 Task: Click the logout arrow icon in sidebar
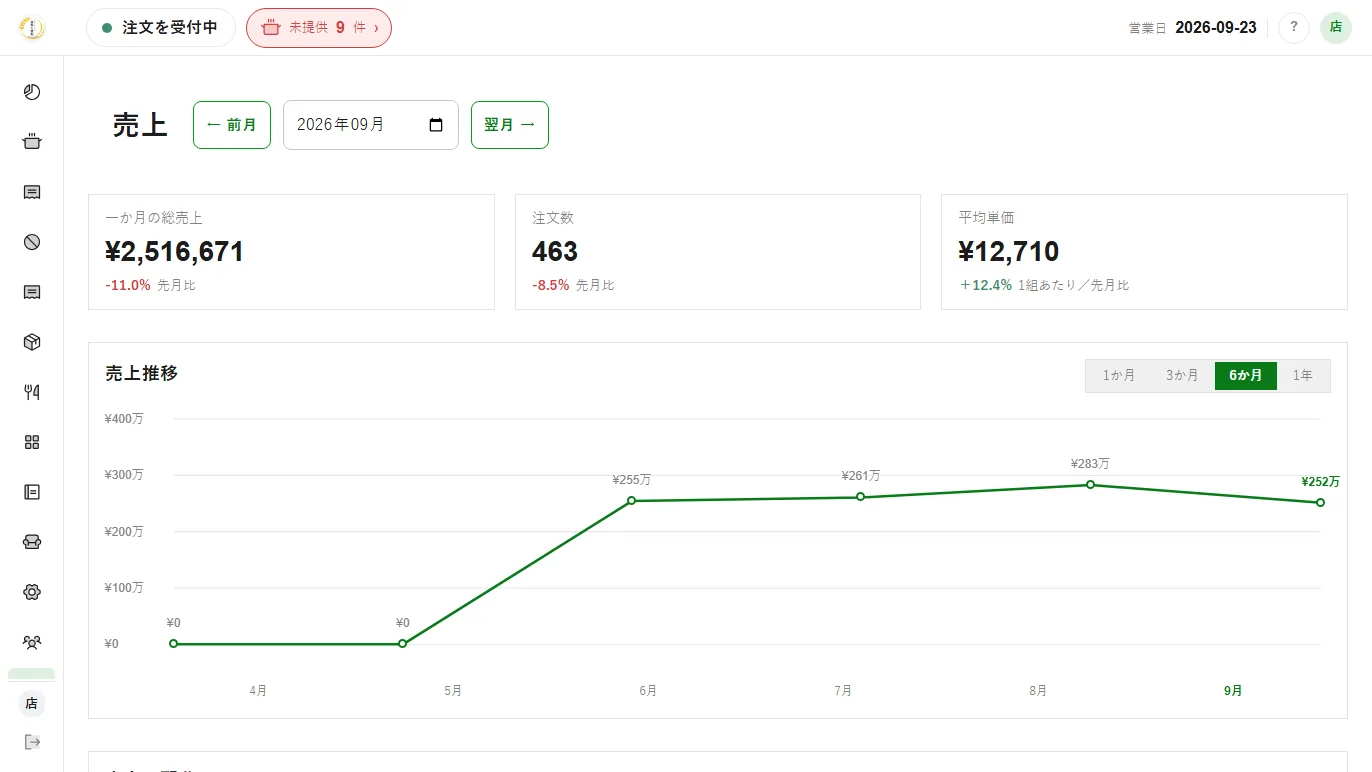(32, 741)
